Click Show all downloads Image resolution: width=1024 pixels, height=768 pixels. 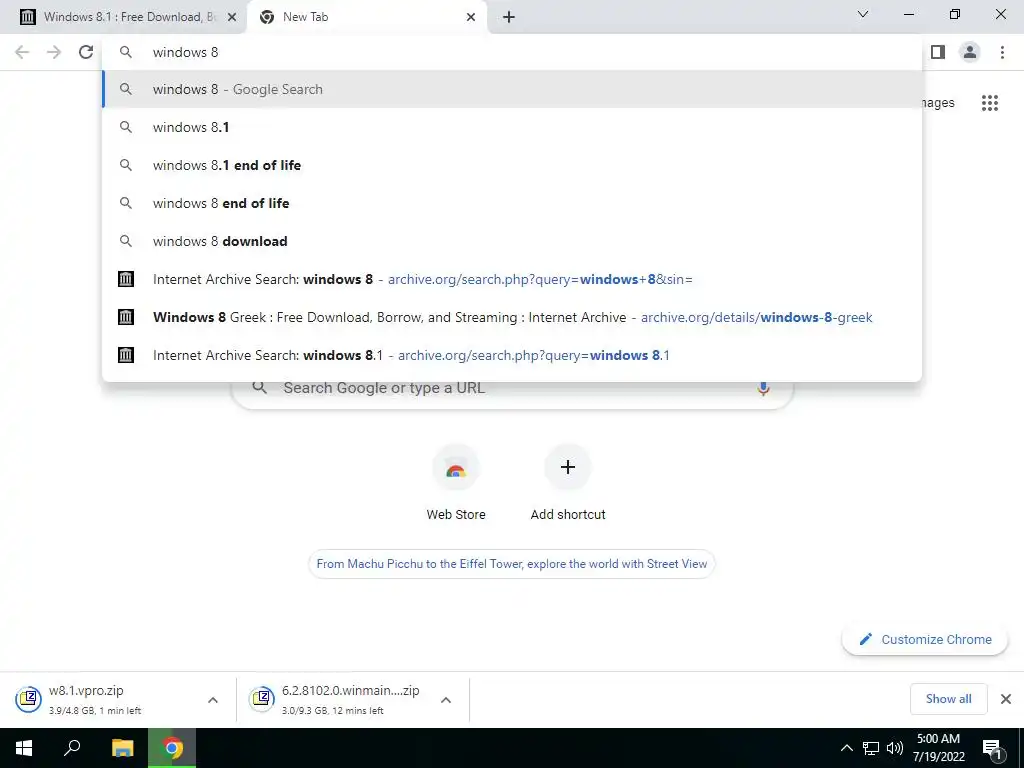pyautogui.click(x=948, y=699)
